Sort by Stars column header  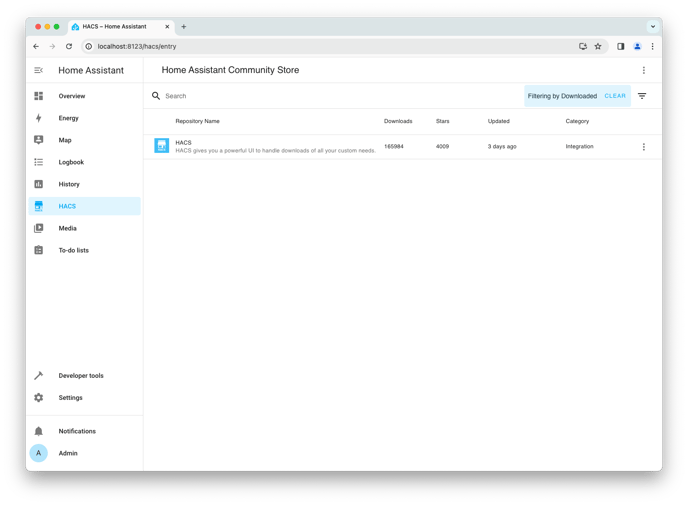tap(442, 121)
